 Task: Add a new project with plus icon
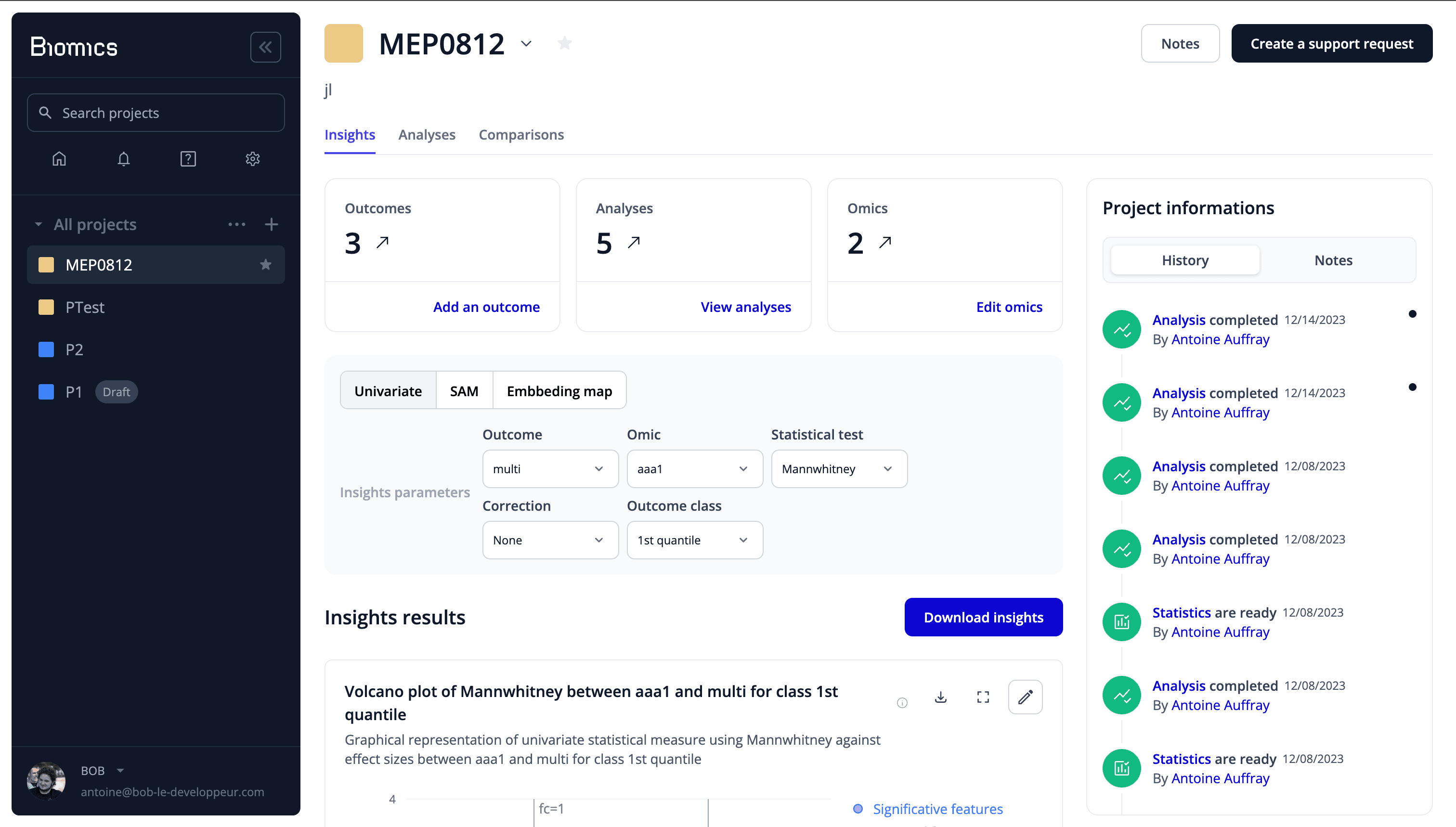tap(272, 224)
